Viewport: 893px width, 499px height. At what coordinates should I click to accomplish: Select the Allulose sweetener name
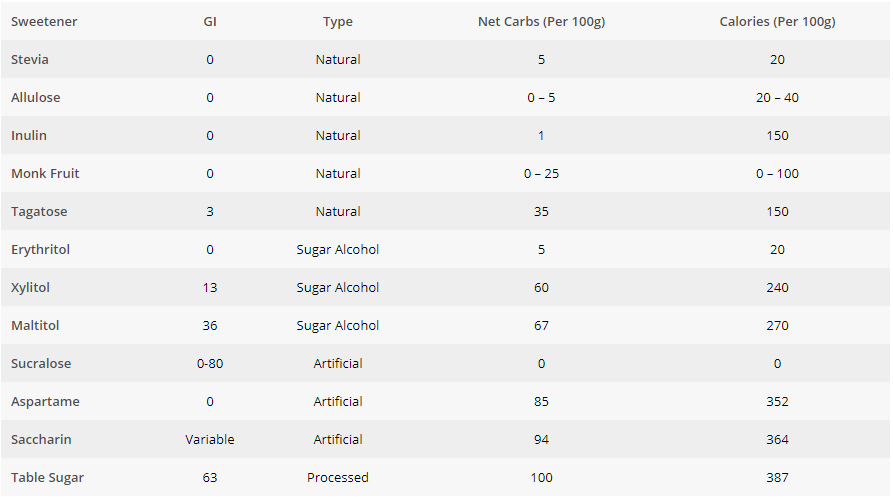click(36, 97)
